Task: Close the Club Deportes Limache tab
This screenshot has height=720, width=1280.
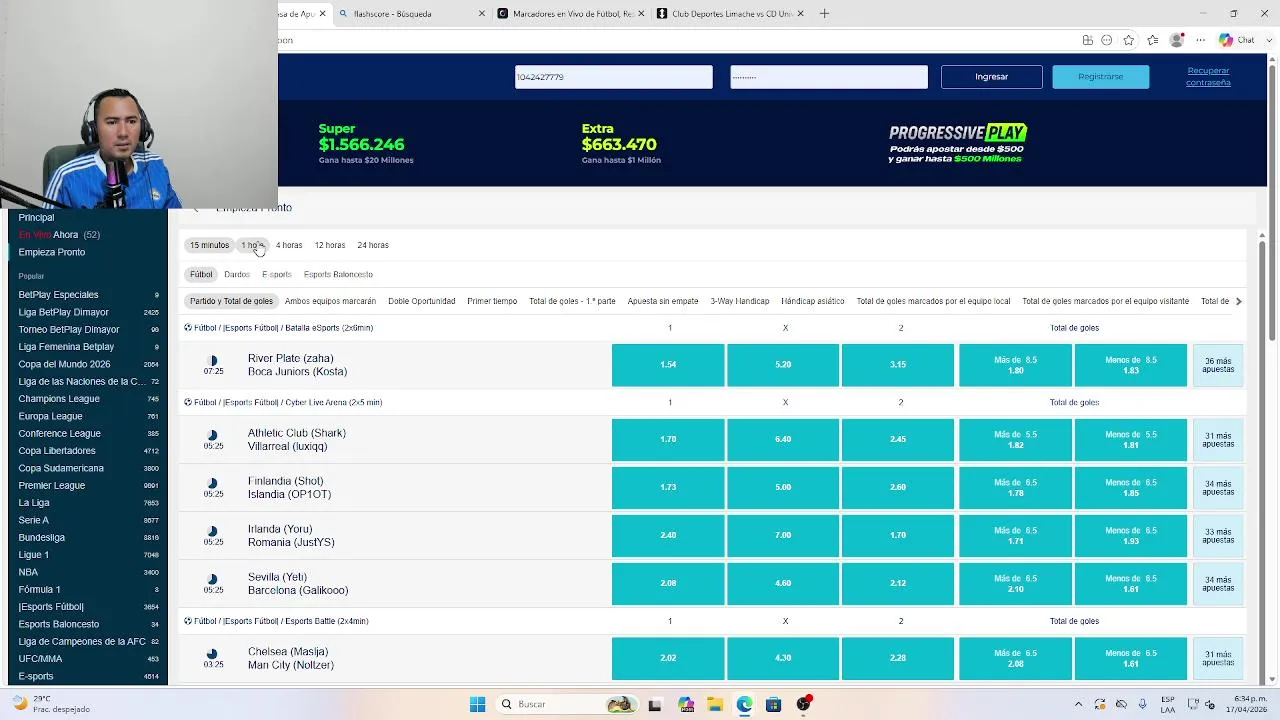Action: coord(801,13)
